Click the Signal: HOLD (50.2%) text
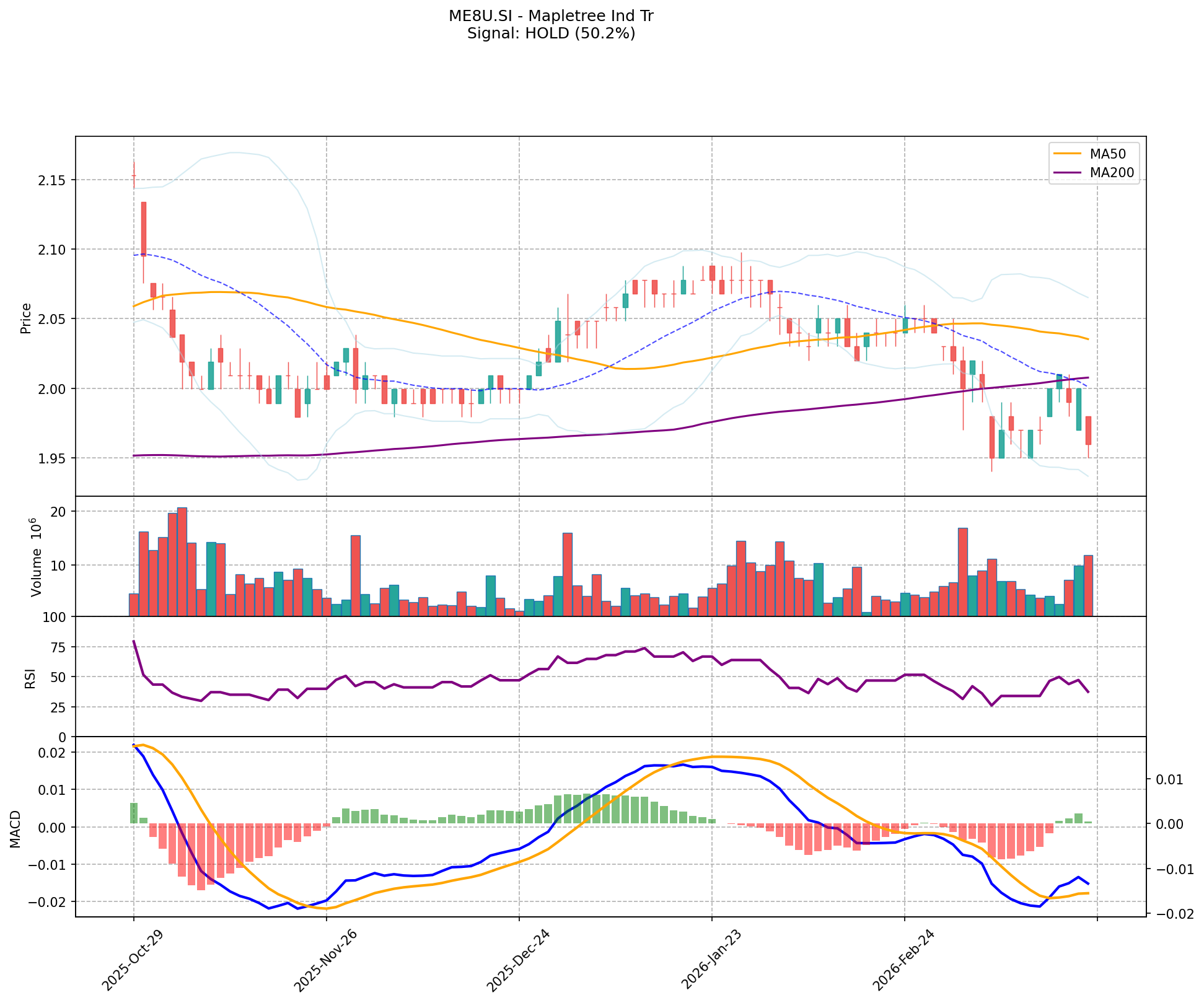Viewport: 1204px width, 1003px height. coord(551,33)
